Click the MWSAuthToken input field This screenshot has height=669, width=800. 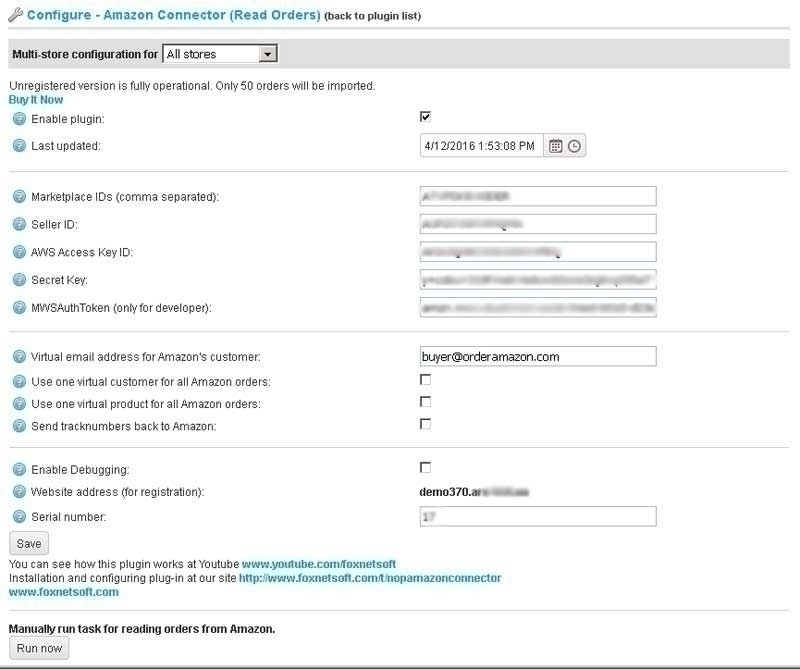coord(538,308)
